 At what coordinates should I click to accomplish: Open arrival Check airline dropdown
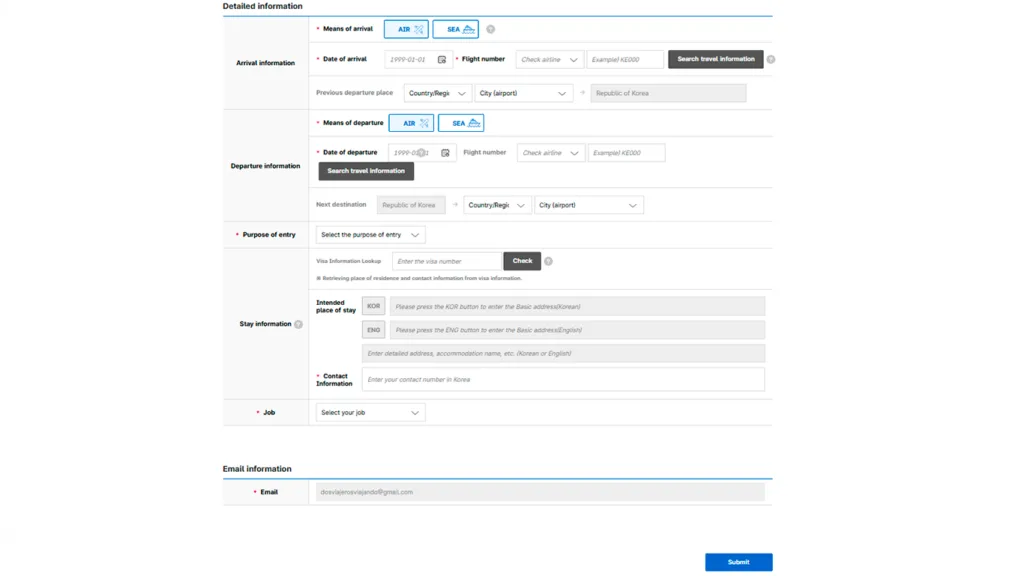[x=549, y=60]
